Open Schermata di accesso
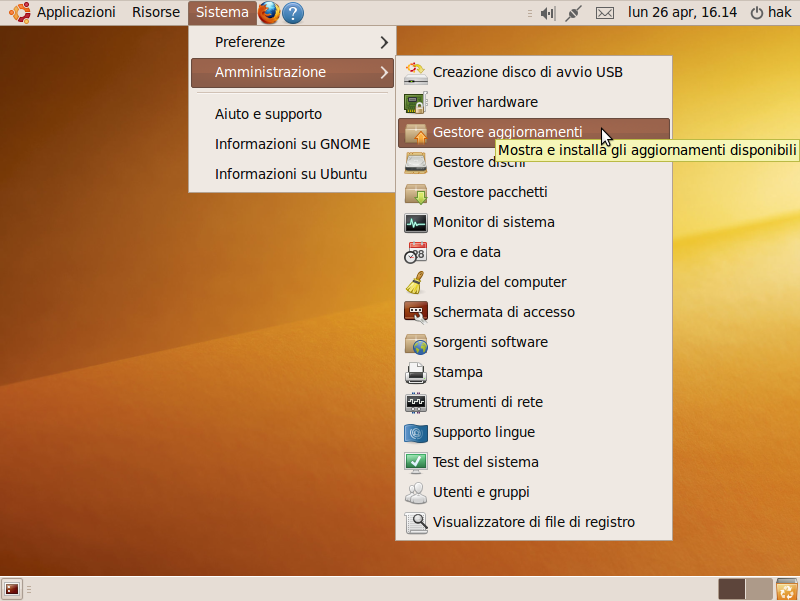 [534, 313]
